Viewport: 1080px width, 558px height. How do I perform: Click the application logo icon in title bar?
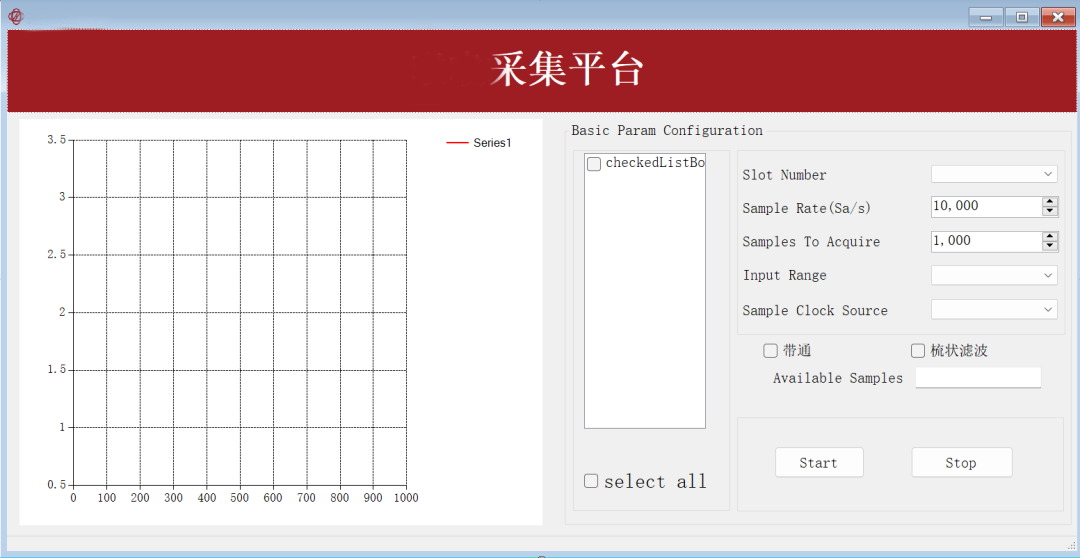(16, 17)
